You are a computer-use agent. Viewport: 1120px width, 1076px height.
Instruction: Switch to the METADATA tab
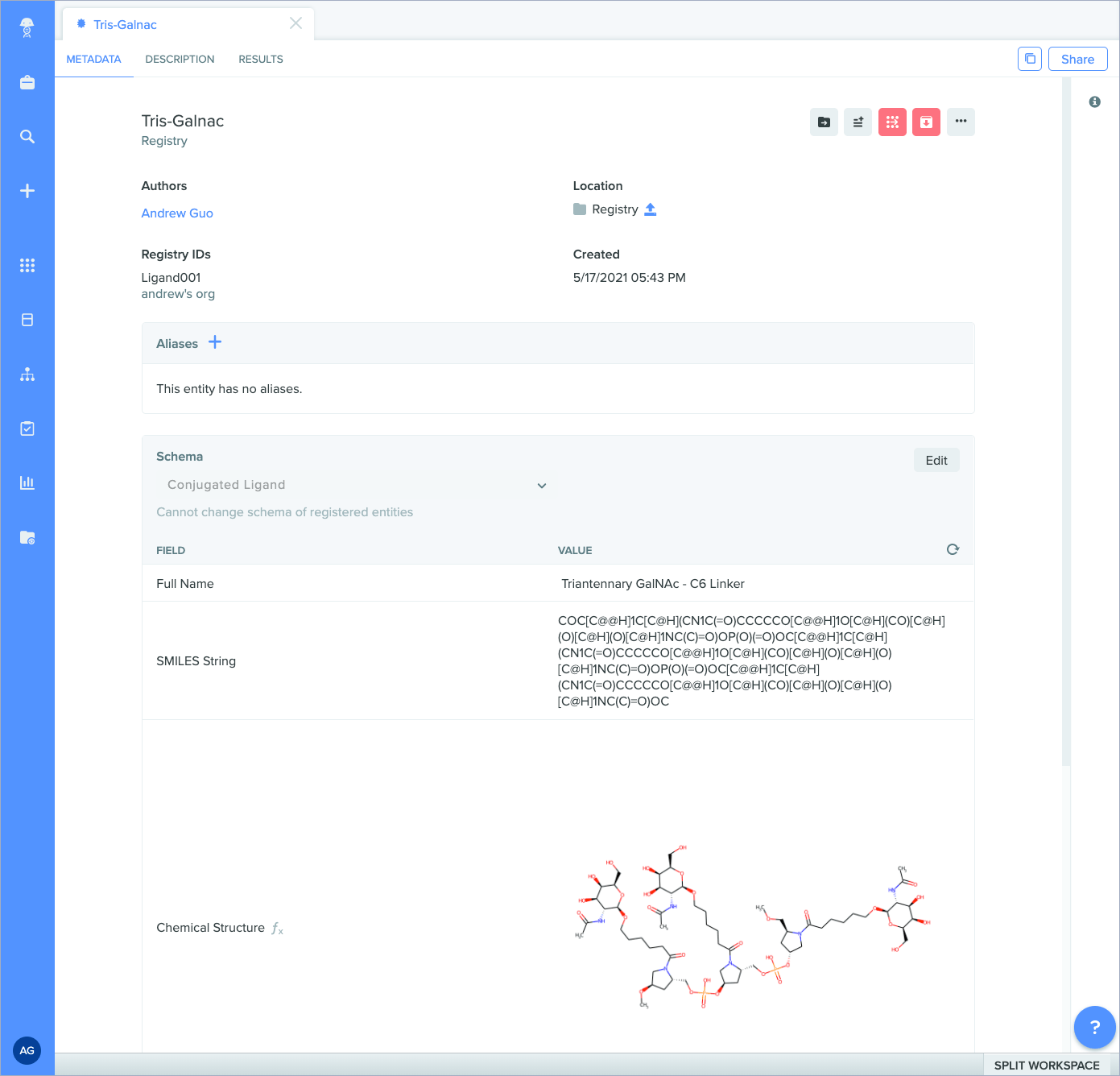click(x=93, y=59)
